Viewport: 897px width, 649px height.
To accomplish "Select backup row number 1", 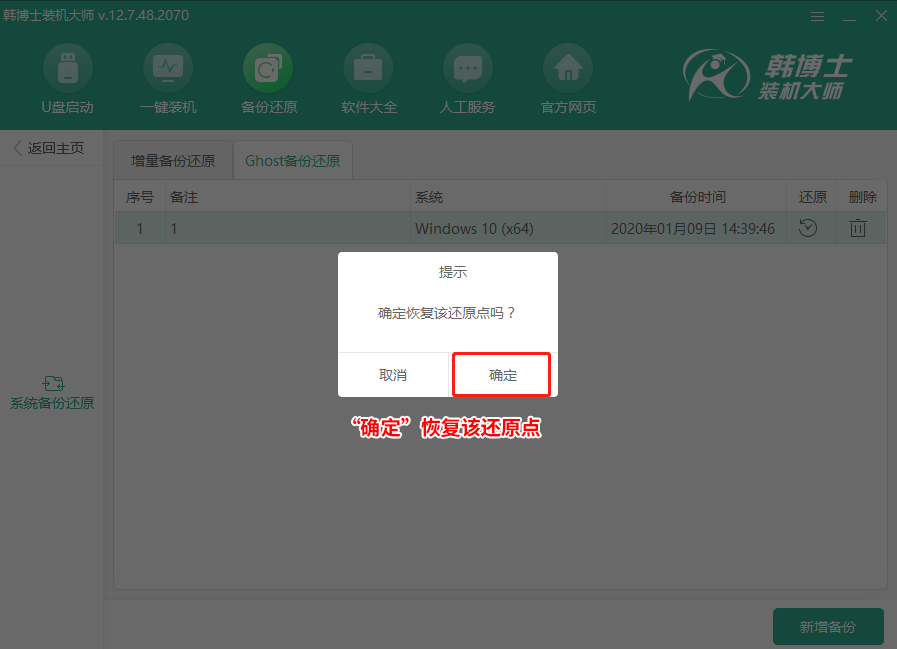I will (x=140, y=228).
